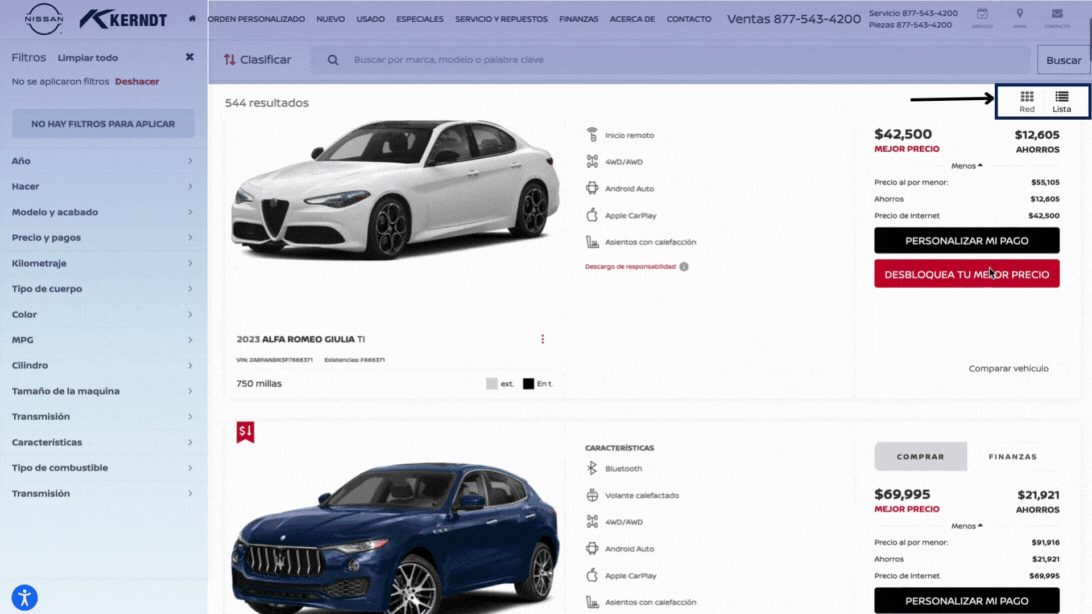Click the search magnifier icon

(x=333, y=60)
